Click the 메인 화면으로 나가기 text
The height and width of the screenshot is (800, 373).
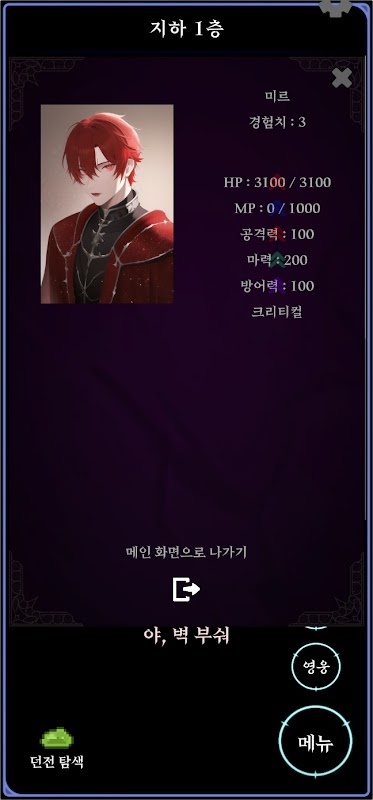tap(186, 552)
